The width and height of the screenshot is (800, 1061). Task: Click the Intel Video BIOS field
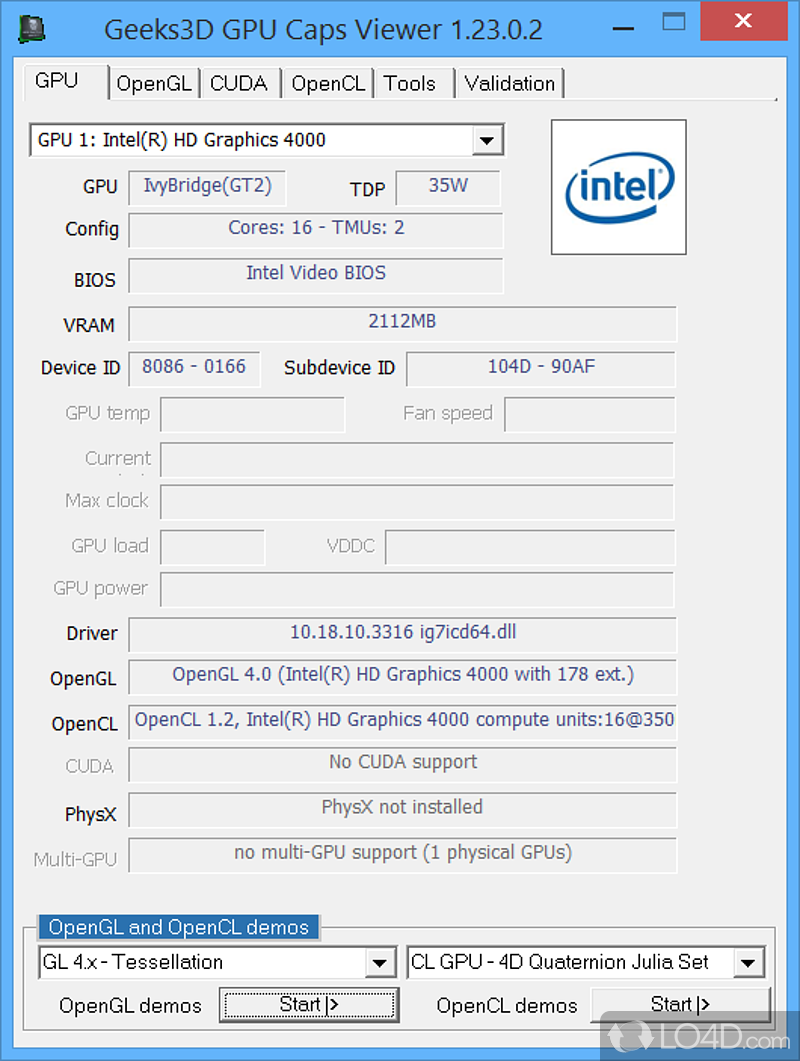coord(316,275)
